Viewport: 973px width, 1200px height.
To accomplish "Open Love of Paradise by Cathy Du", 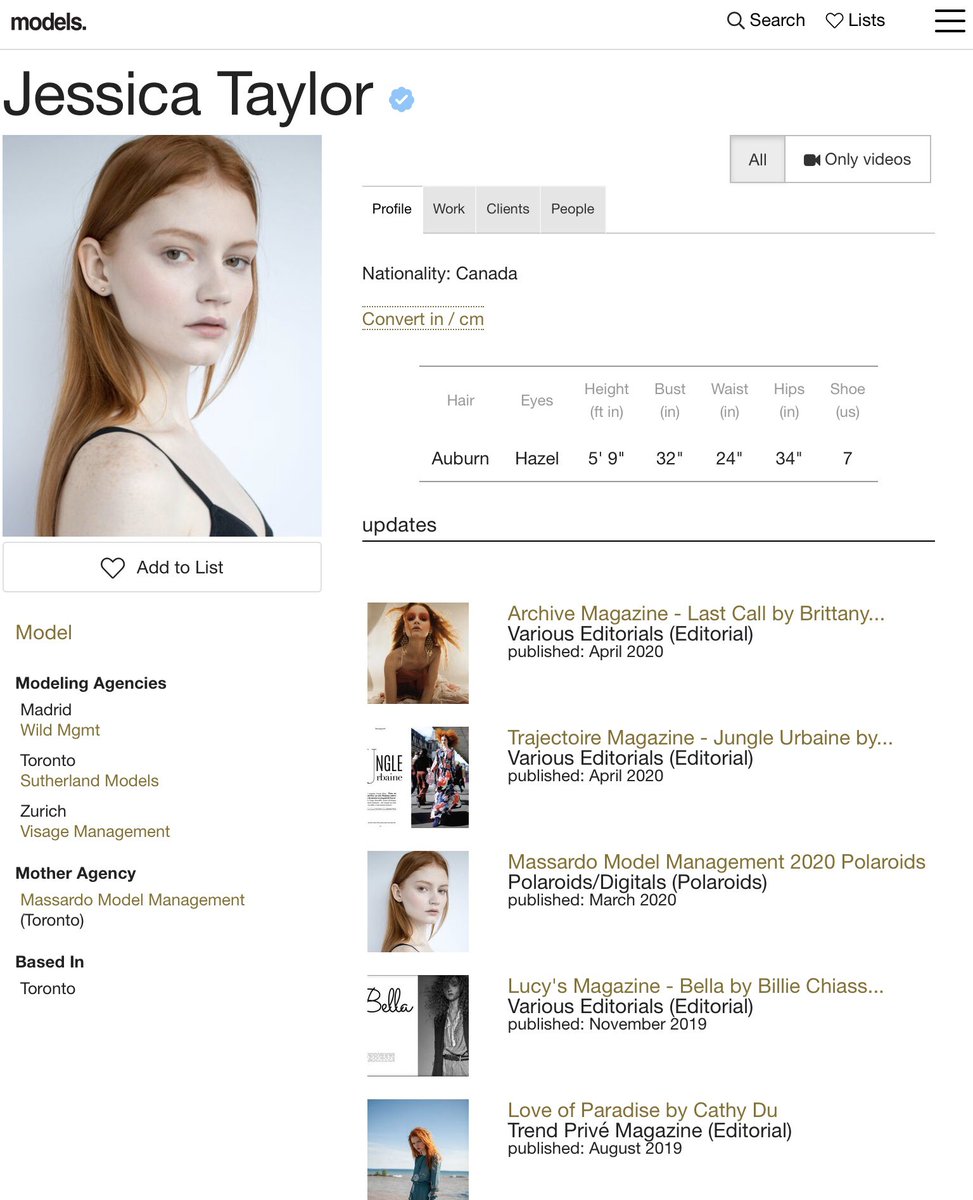I will (643, 1110).
